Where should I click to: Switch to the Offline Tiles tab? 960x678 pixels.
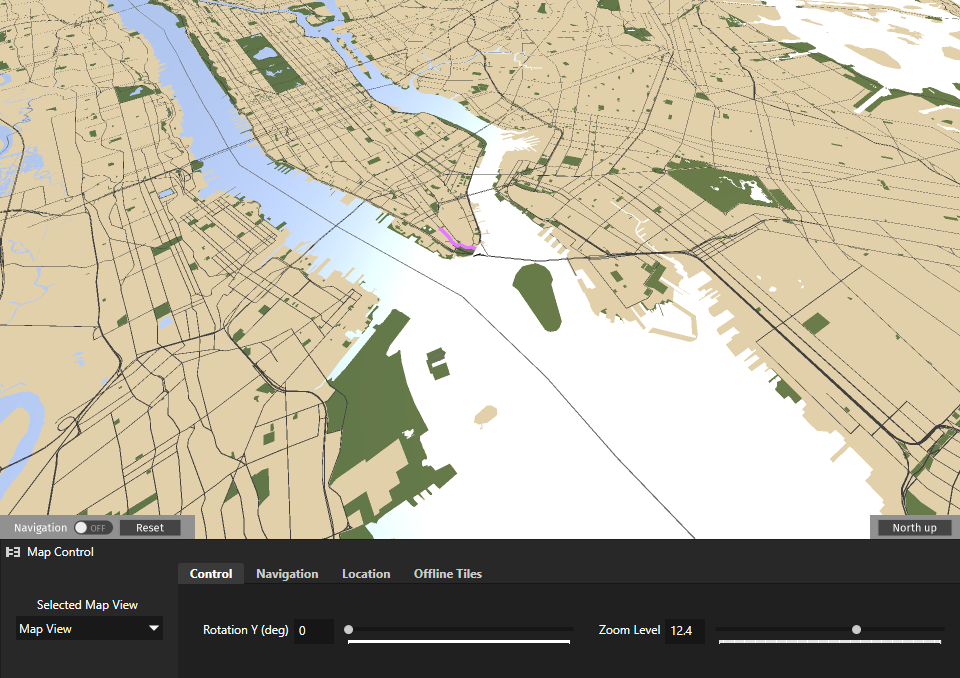click(447, 573)
